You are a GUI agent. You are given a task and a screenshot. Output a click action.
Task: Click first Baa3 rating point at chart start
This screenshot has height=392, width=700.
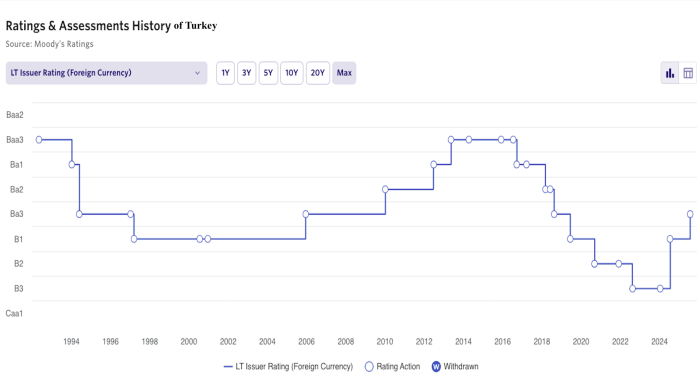tap(39, 140)
